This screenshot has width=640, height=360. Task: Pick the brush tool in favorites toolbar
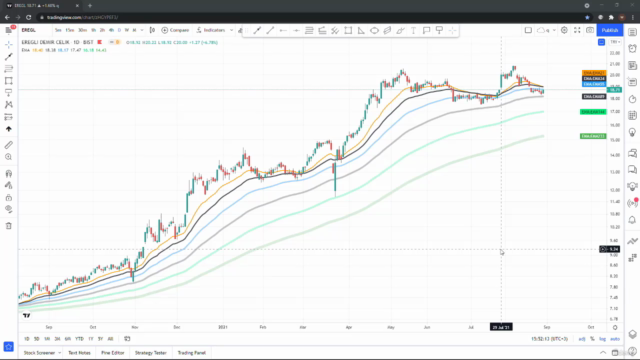[x=400, y=31]
